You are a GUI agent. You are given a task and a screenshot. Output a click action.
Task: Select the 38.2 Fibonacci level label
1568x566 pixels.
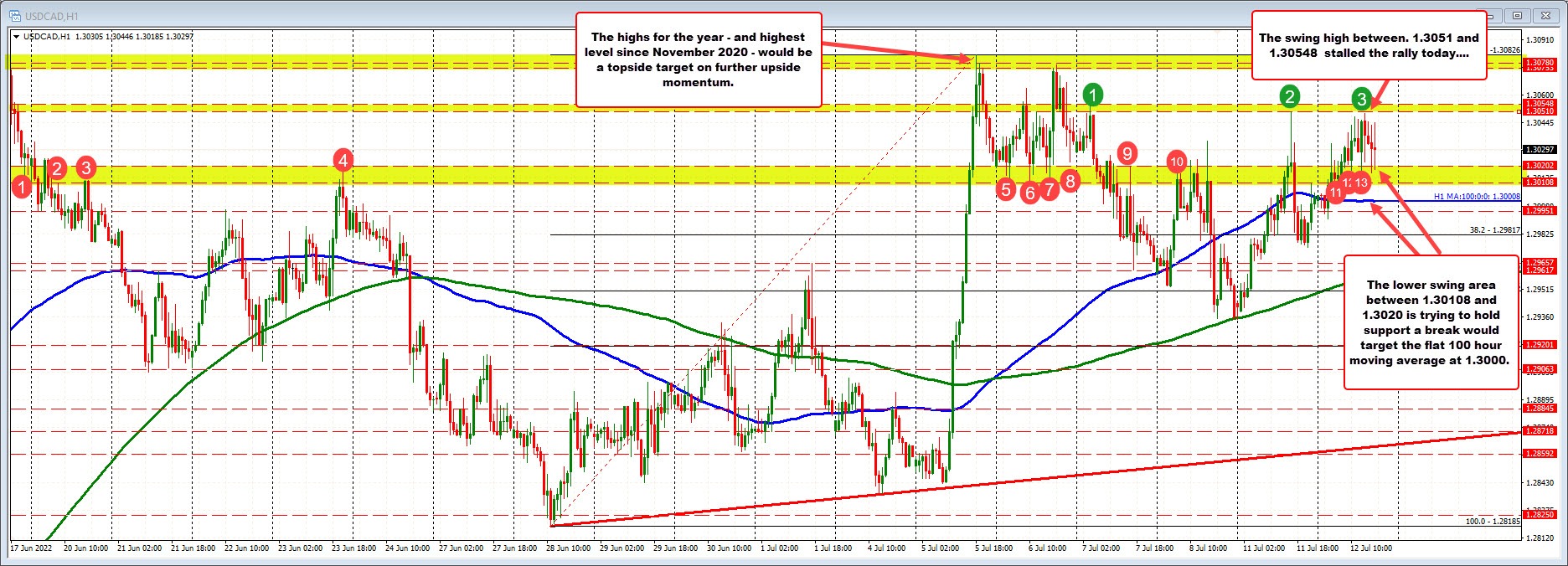[x=1494, y=229]
